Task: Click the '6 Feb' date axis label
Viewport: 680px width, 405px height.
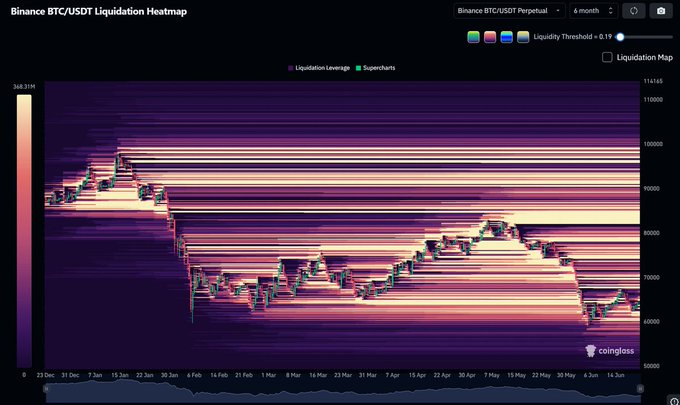Action: [194, 375]
